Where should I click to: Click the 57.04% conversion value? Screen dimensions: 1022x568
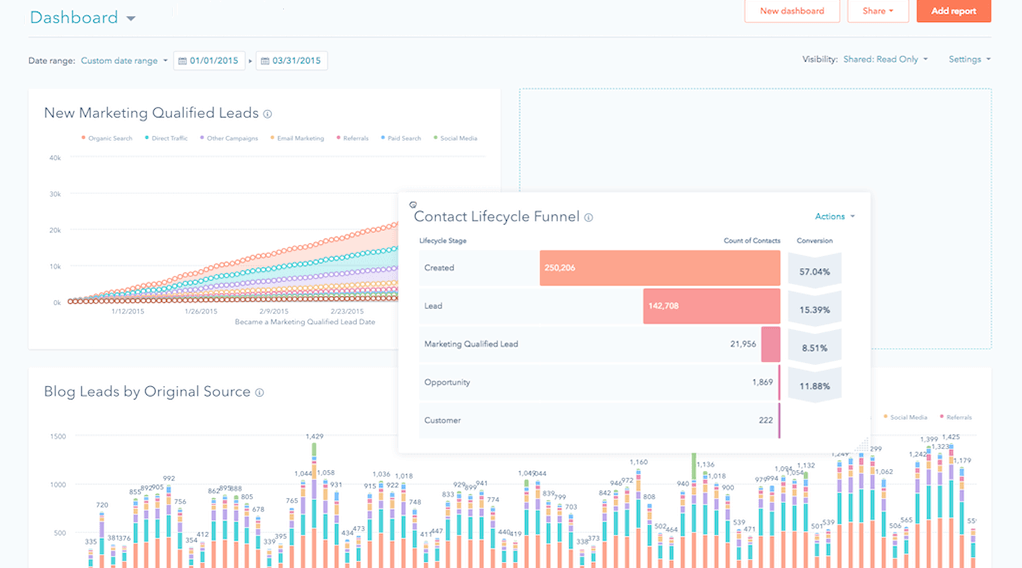click(815, 272)
